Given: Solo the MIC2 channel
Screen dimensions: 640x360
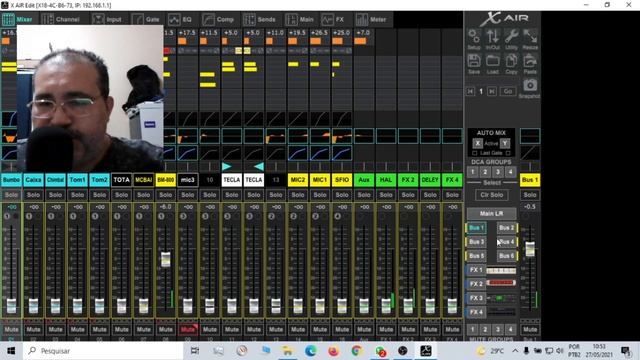Looking at the screenshot, I should [x=298, y=195].
